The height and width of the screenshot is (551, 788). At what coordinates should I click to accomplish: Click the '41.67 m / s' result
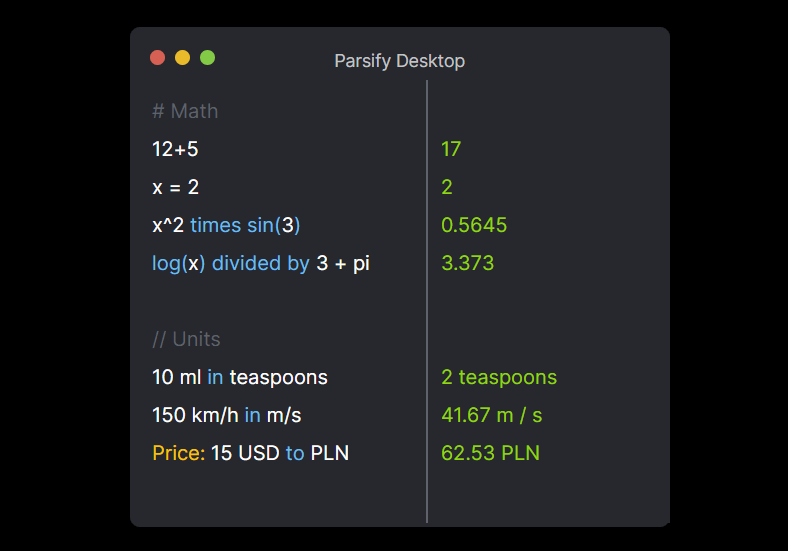click(x=492, y=415)
